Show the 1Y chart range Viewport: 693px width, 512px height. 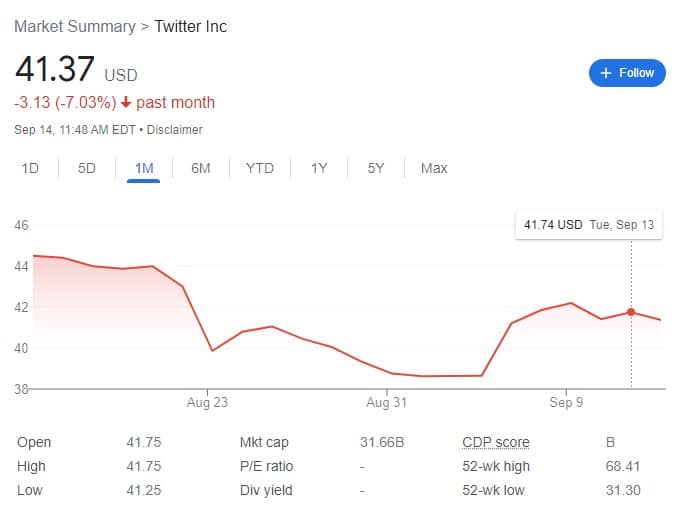point(319,168)
